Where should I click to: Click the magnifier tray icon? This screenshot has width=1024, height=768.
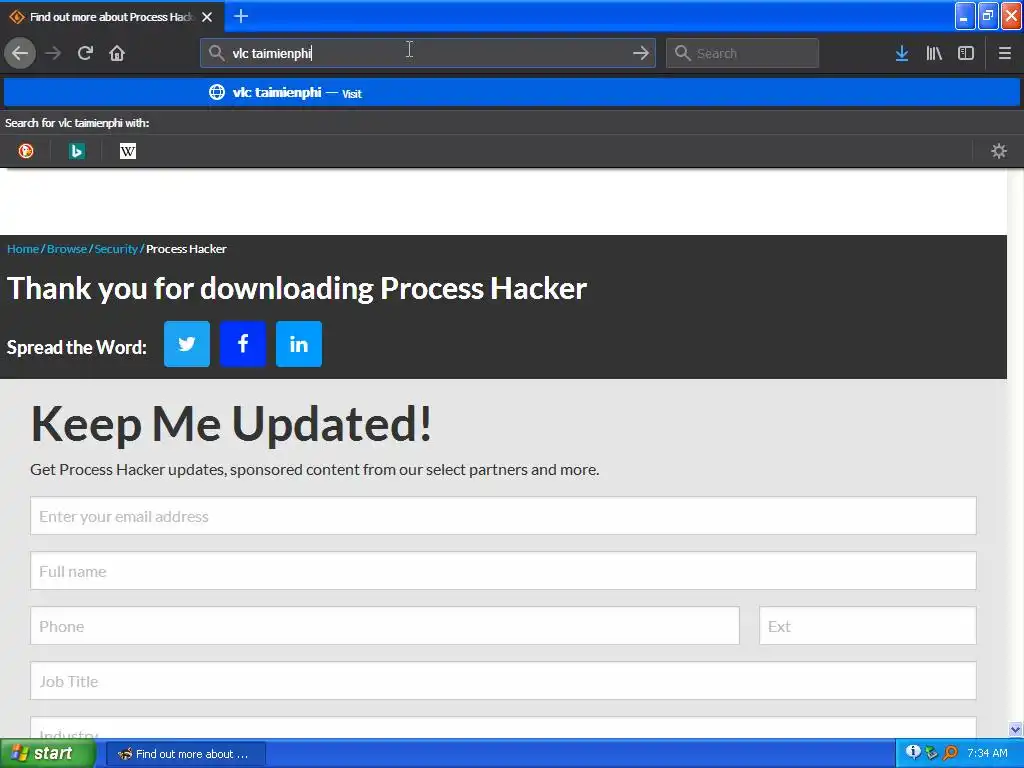click(950, 753)
